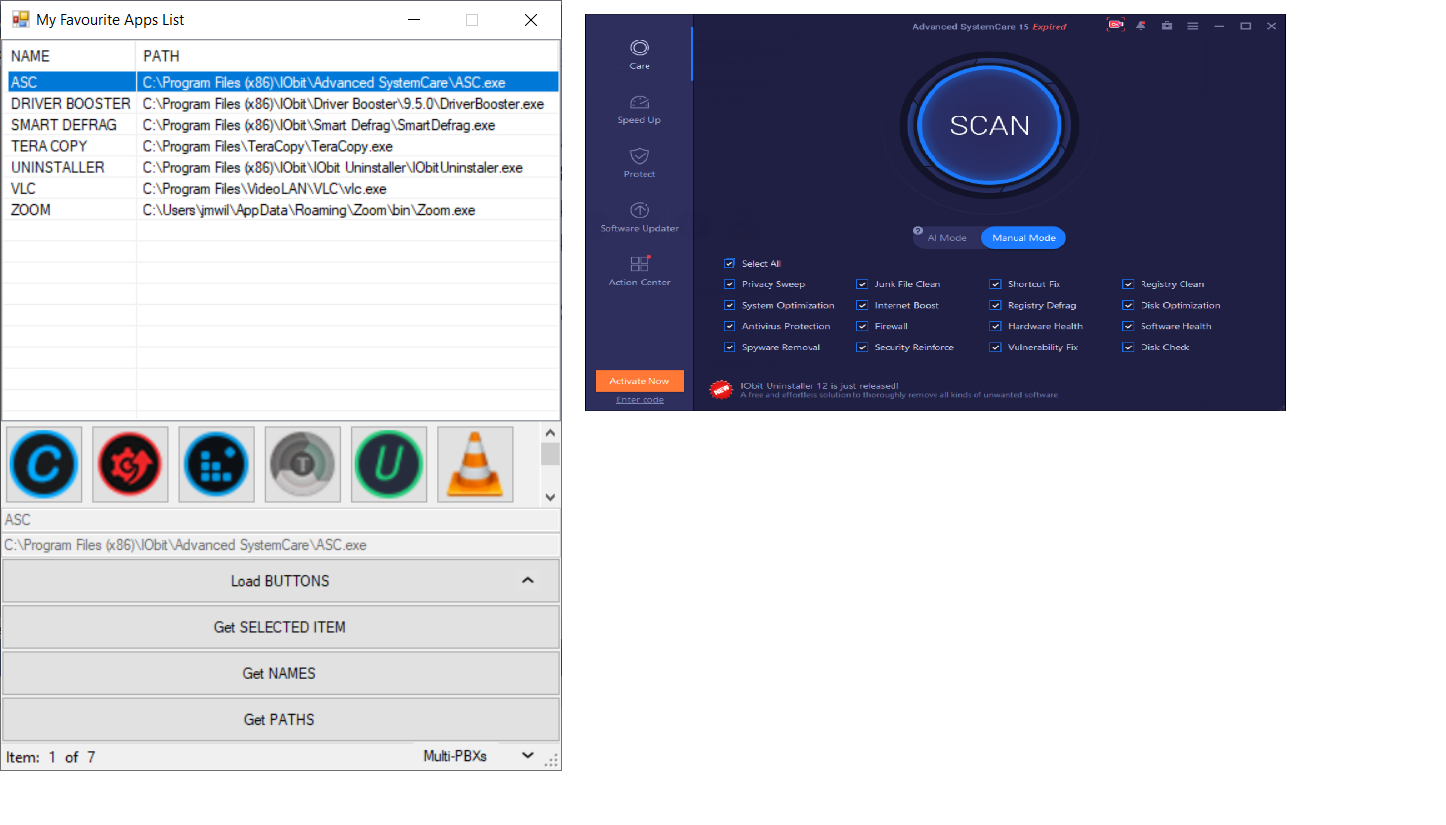The width and height of the screenshot is (1446, 825).
Task: Sort by the PATH column header
Action: point(348,56)
